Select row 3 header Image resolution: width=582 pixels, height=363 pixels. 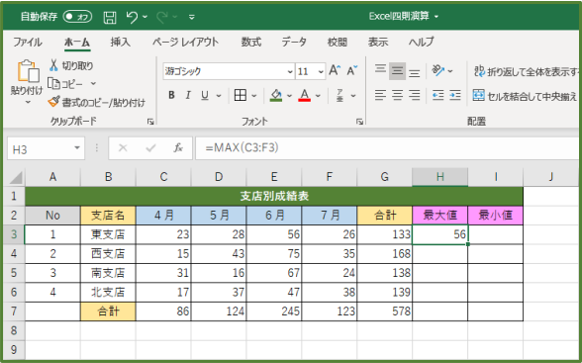tap(14, 234)
